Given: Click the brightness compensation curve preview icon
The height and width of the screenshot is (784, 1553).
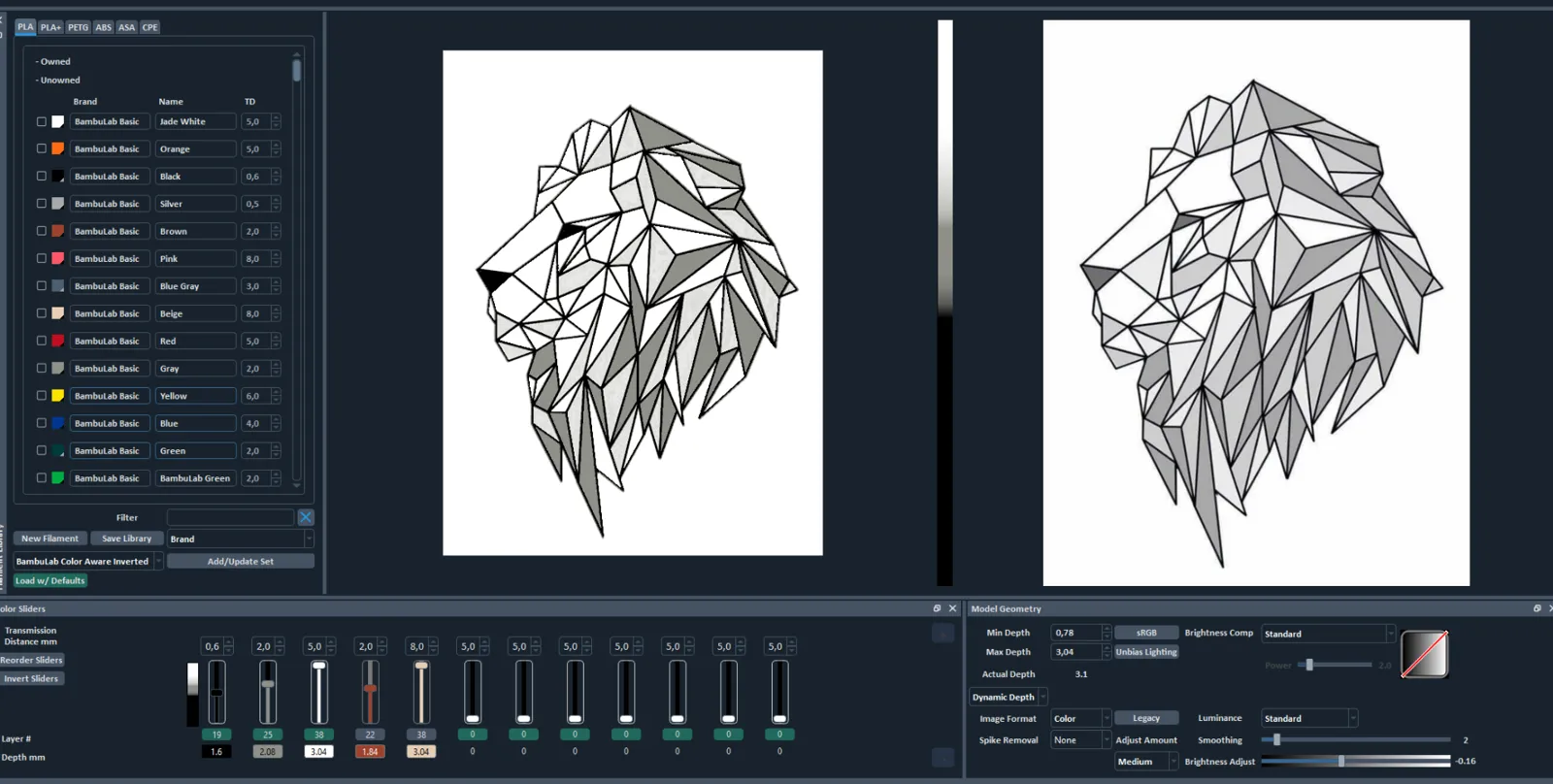Looking at the screenshot, I should pyautogui.click(x=1424, y=654).
